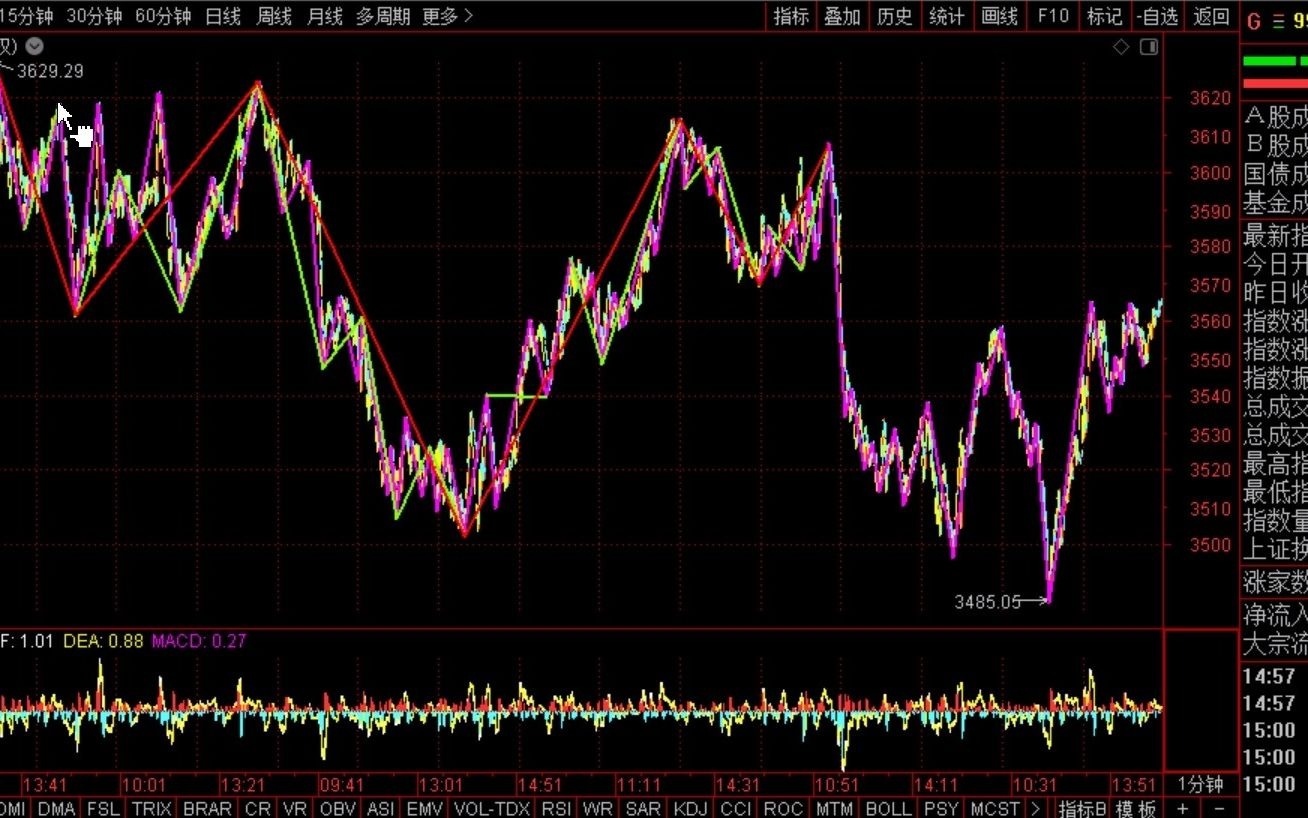Open the 指标B tab
Image resolution: width=1308 pixels, height=818 pixels.
coord(1083,808)
